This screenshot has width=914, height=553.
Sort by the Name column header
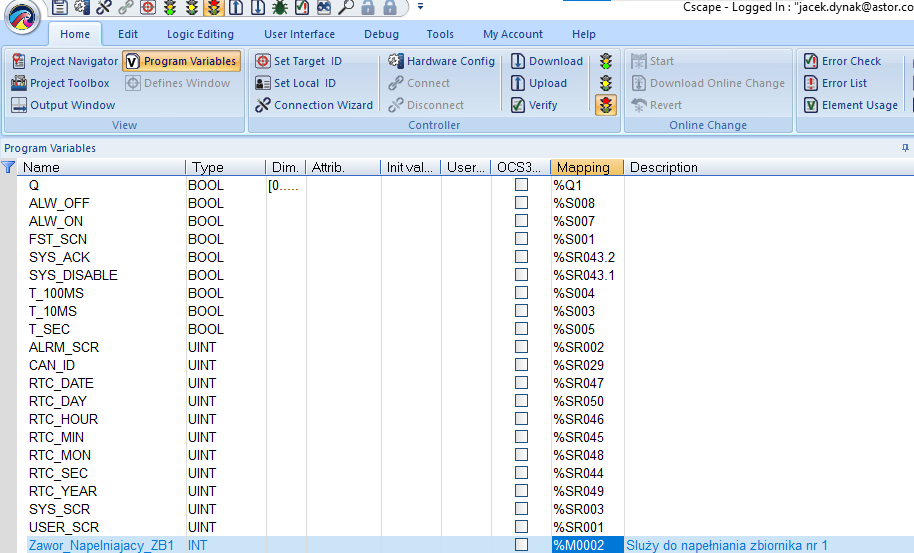tap(101, 167)
